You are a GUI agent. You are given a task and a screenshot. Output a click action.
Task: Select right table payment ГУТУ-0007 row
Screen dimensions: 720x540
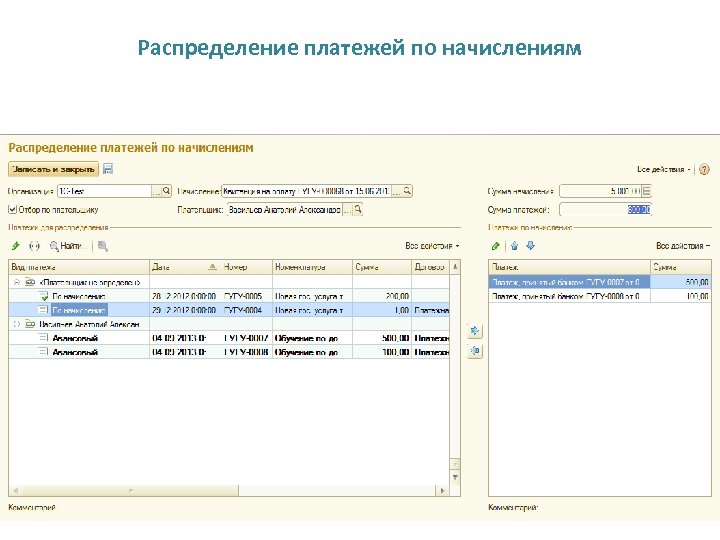pos(600,282)
